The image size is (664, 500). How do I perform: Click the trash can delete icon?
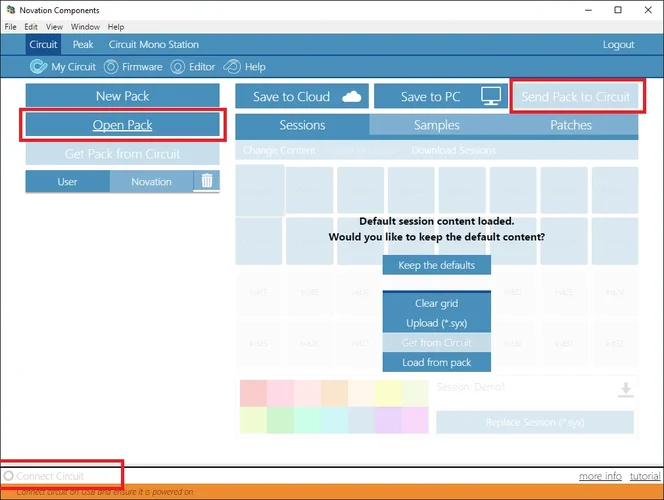coord(207,181)
